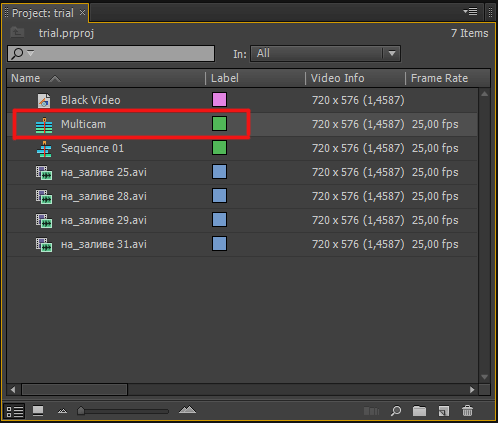Screen dimensions: 498x423
Task: Open the In: All dropdown
Action: 326,53
